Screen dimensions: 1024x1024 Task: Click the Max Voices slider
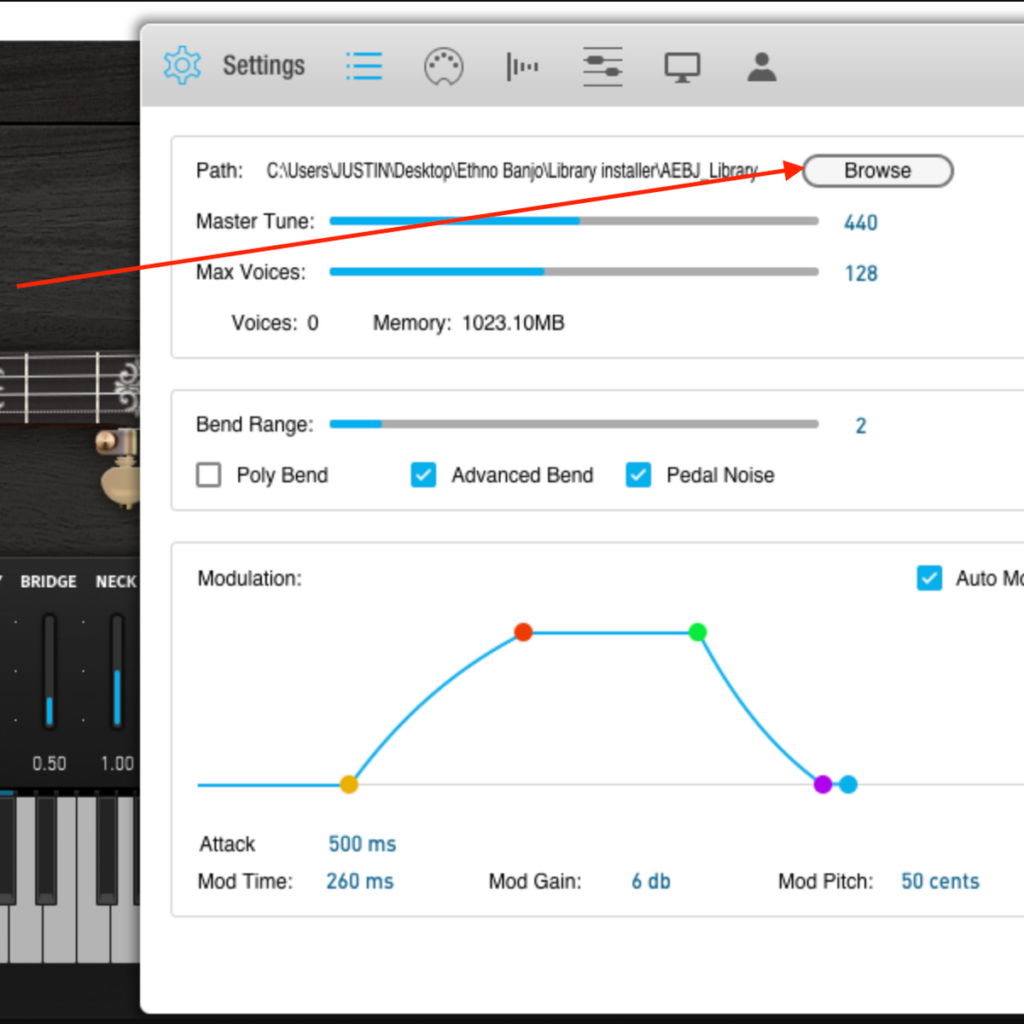tap(574, 272)
